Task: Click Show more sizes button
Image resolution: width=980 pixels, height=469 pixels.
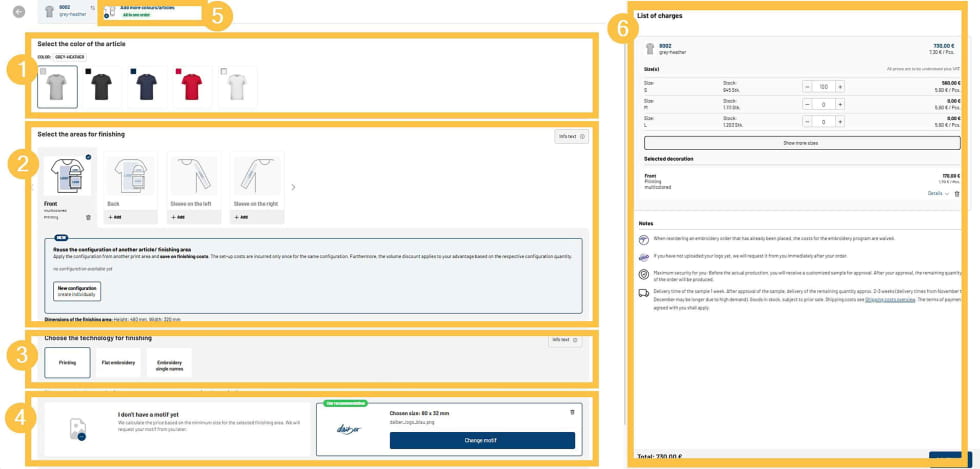Action: coord(802,143)
